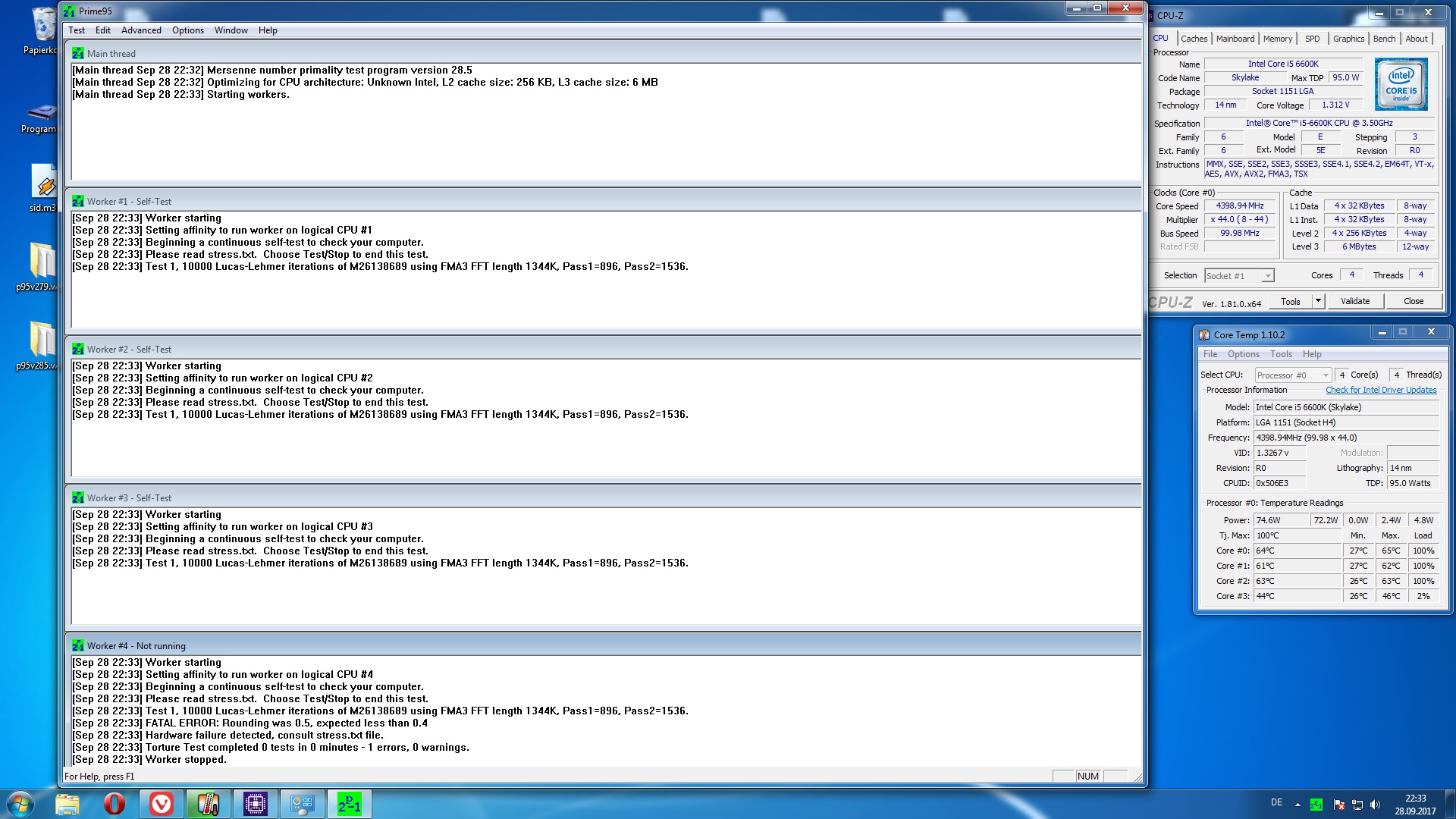Viewport: 1456px width, 819px height.
Task: Open the Tools dropdown arrow in CPU-Z
Action: pos(1318,301)
